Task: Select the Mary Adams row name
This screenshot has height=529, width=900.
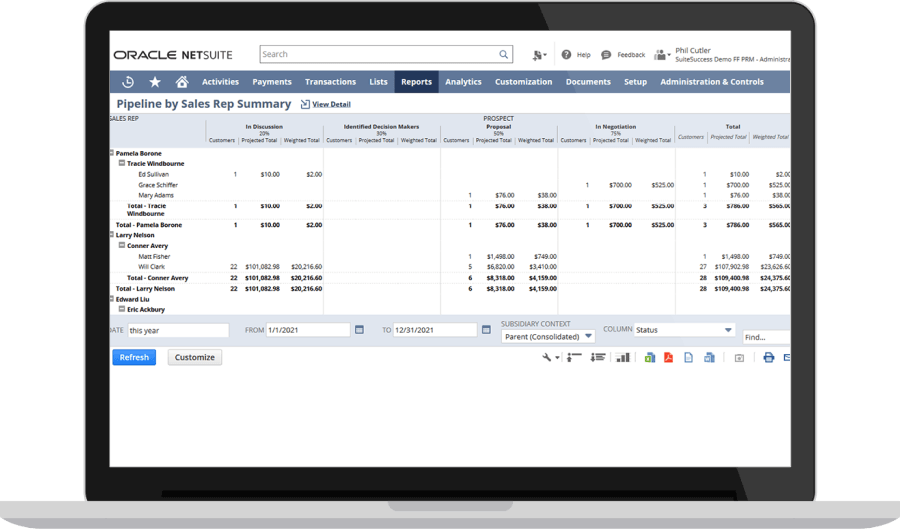Action: 156,195
